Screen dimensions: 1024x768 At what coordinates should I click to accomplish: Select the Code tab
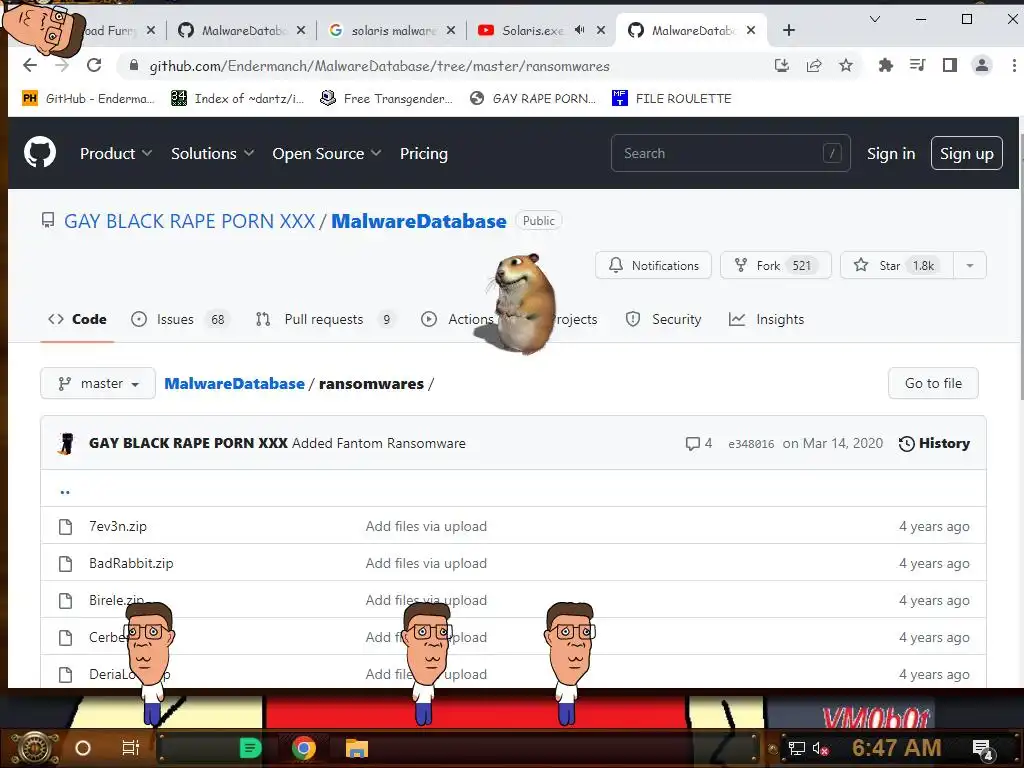pyautogui.click(x=77, y=319)
